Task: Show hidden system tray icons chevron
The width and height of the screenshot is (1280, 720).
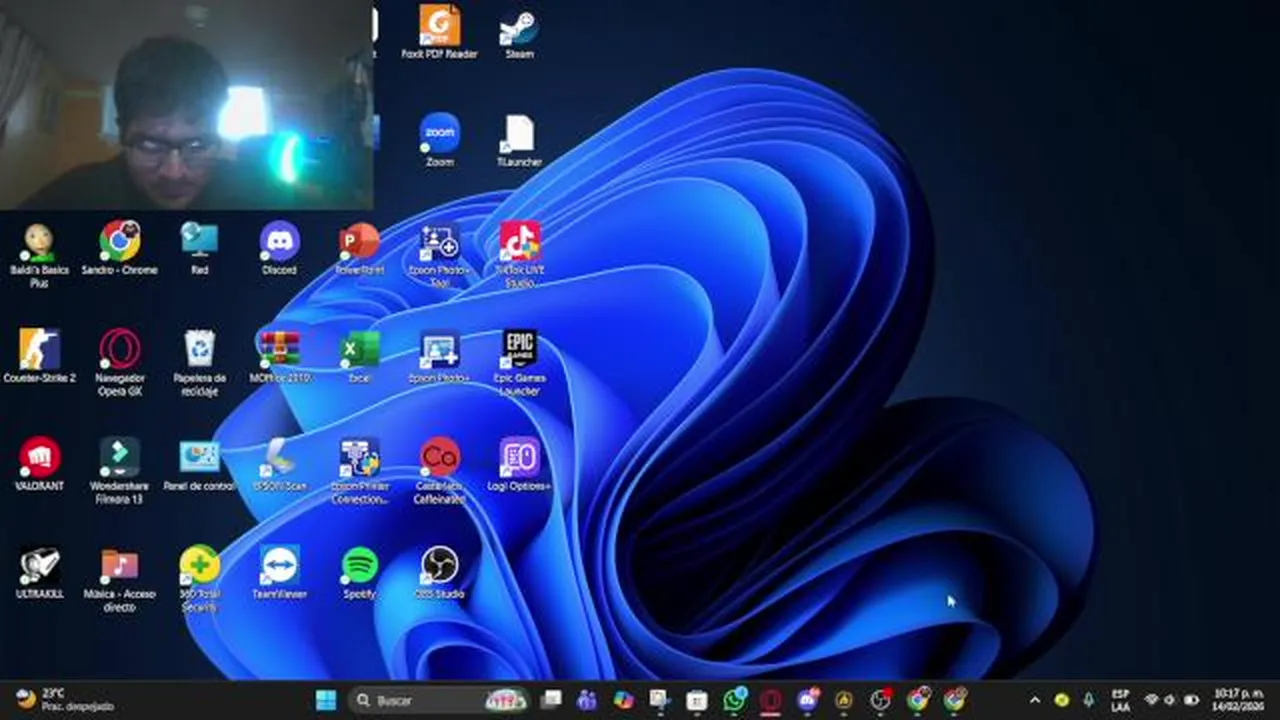Action: (1034, 700)
